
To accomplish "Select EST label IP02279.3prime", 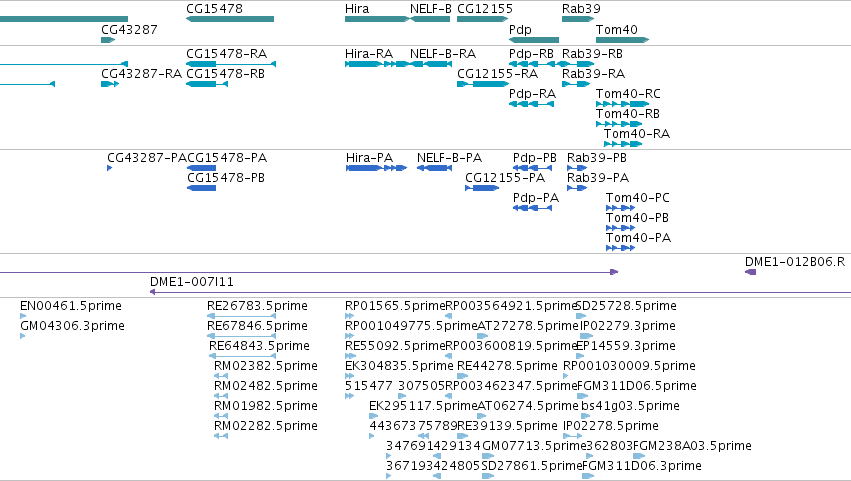I will pos(628,326).
